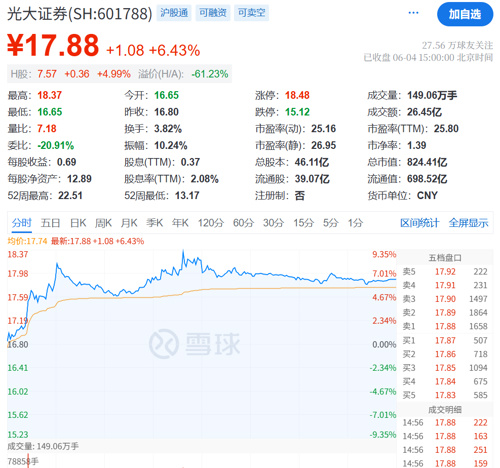Click the 全屏显示 link
Viewport: 500px width, 468px height.
click(468, 223)
